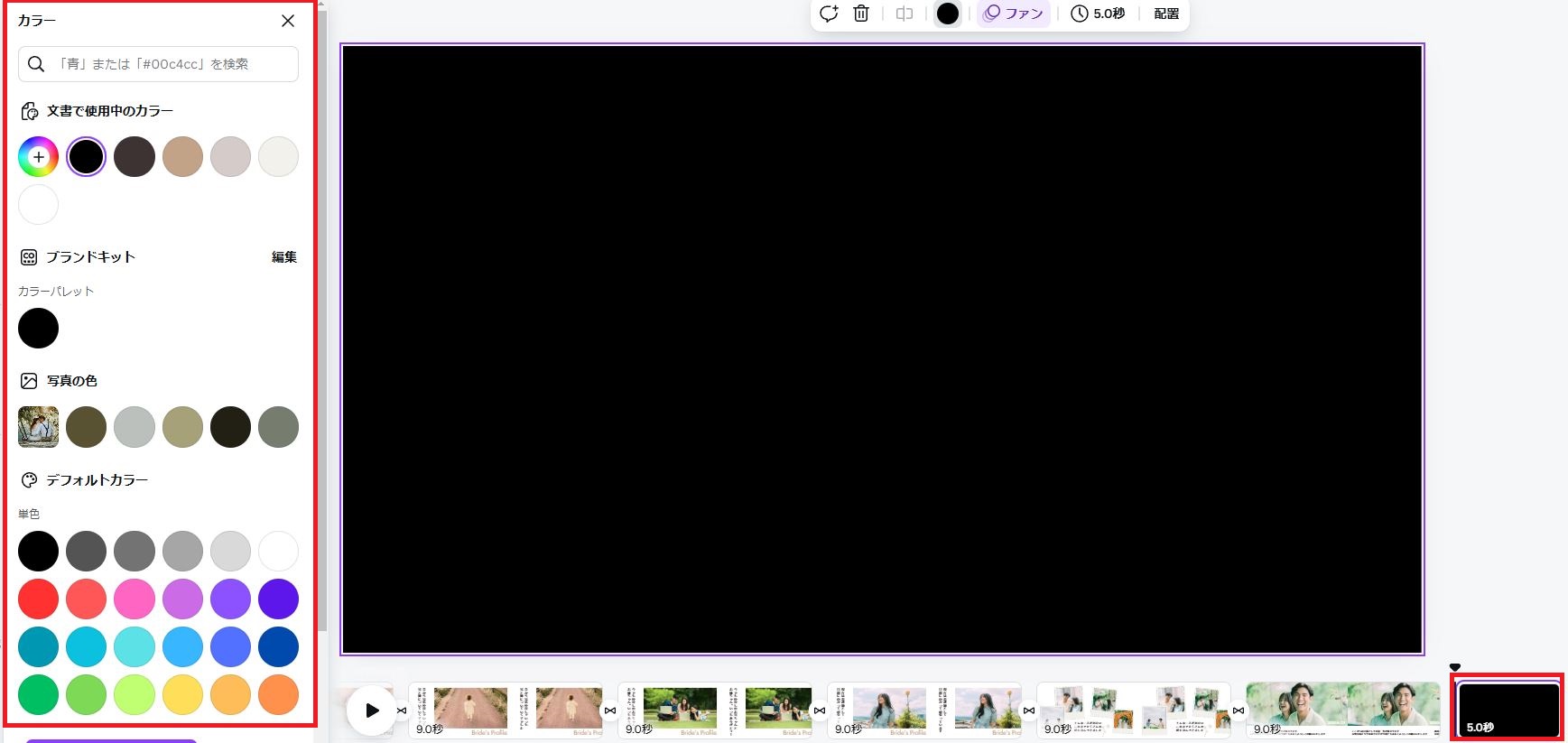The height and width of the screenshot is (743, 1568).
Task: Select the black 5.0秒 page in timeline
Action: [1508, 710]
